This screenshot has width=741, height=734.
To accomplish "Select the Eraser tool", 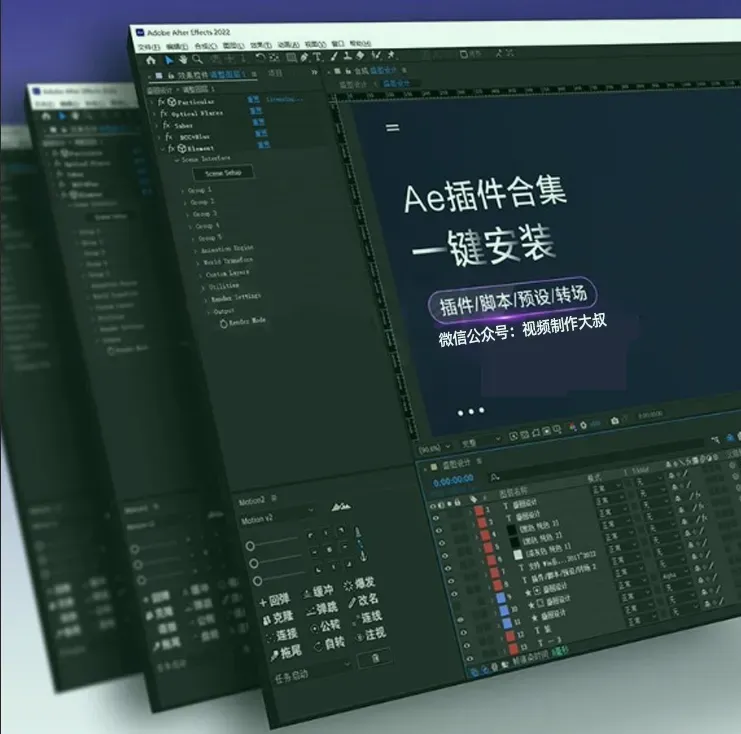I will pos(361,55).
